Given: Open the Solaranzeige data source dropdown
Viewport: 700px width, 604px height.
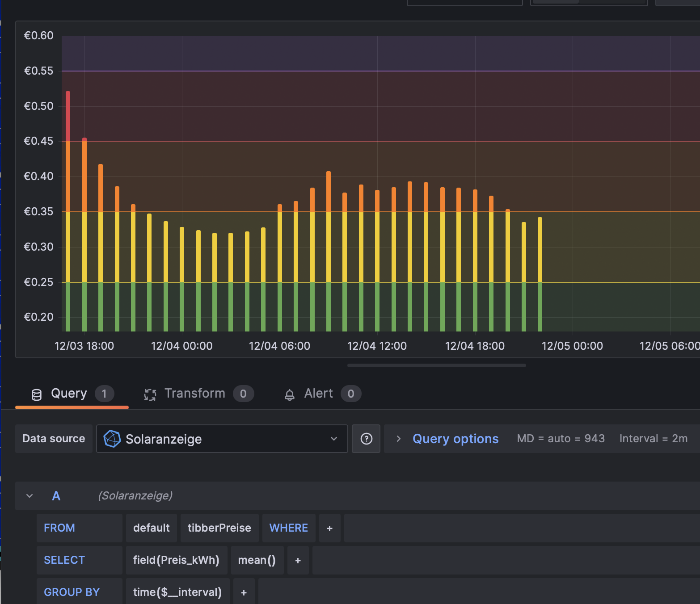Looking at the screenshot, I should click(x=222, y=439).
